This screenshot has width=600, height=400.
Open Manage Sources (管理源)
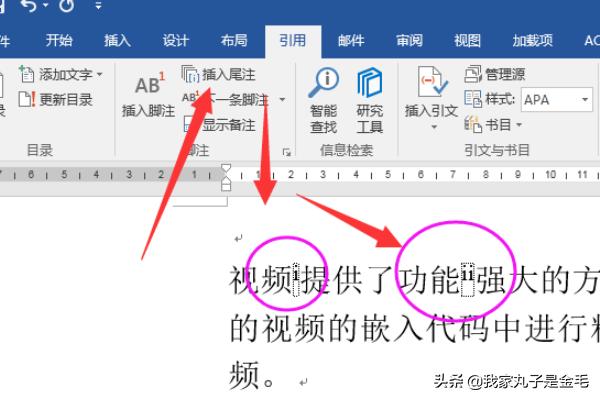[x=495, y=74]
